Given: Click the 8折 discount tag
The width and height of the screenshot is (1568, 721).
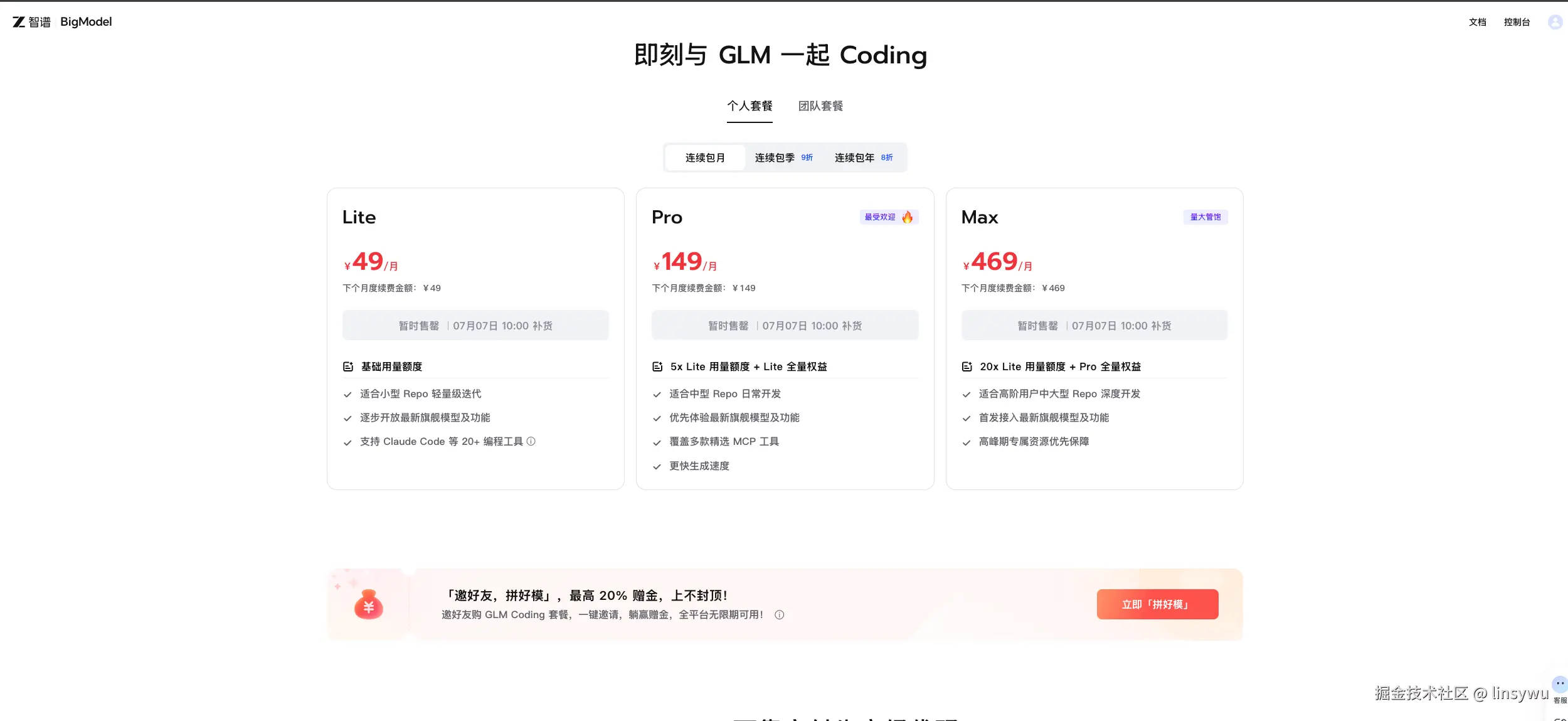Looking at the screenshot, I should click(x=887, y=158).
